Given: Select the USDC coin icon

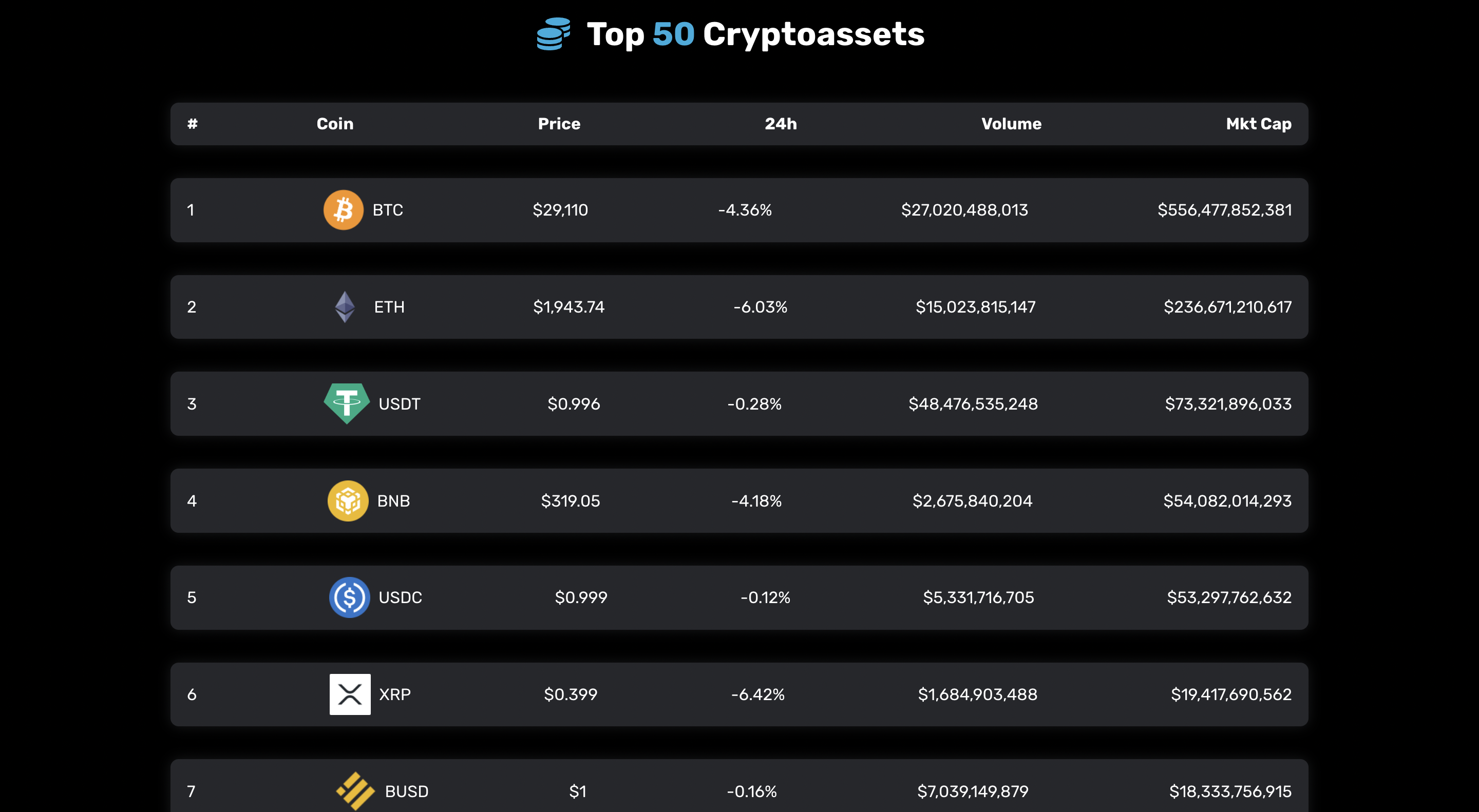Looking at the screenshot, I should point(349,597).
